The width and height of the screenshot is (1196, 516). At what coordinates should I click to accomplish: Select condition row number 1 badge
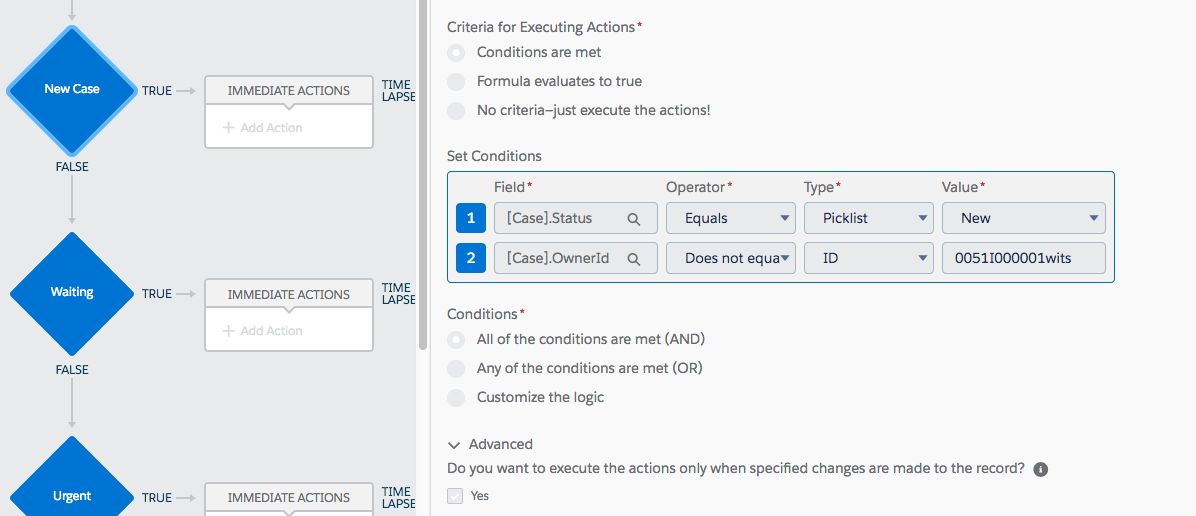470,218
